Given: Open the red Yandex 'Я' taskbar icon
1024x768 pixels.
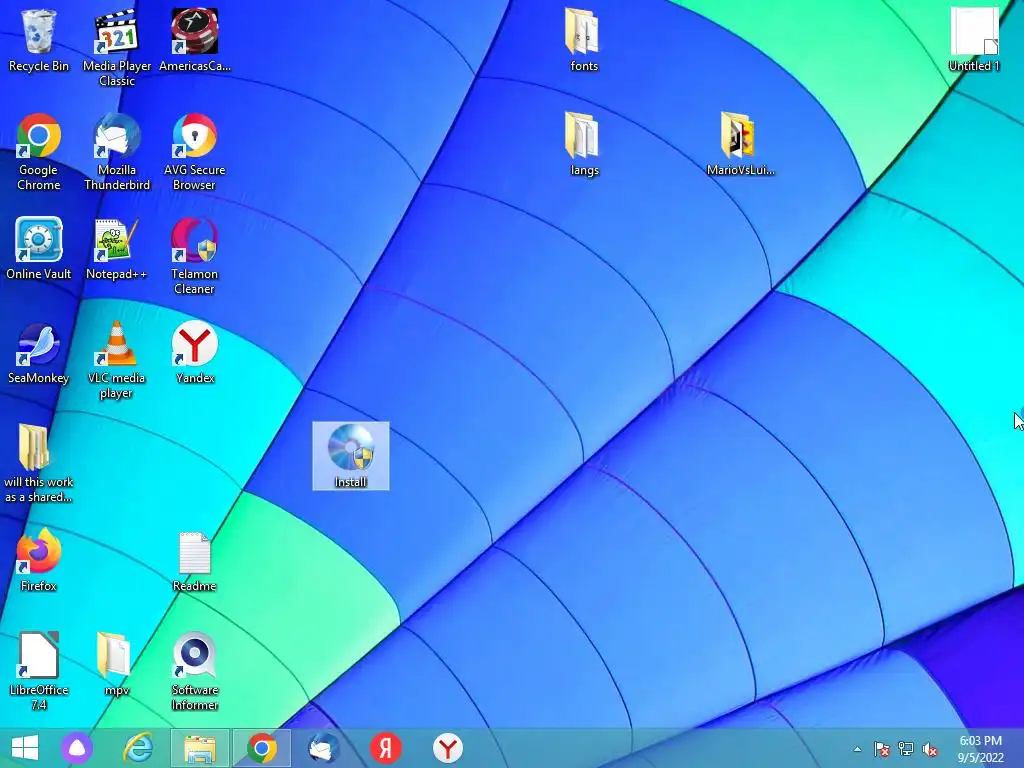Looking at the screenshot, I should 386,748.
